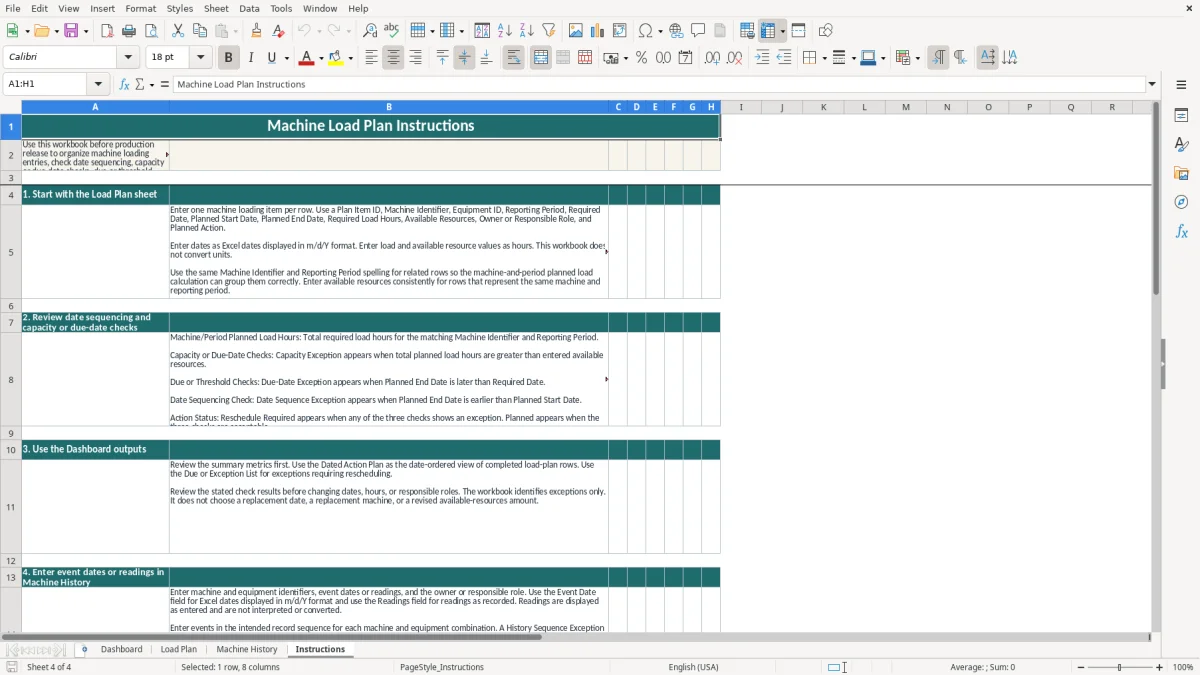Screen dimensions: 1200x675
Task: Apply the red font color swatch
Action: (306, 58)
